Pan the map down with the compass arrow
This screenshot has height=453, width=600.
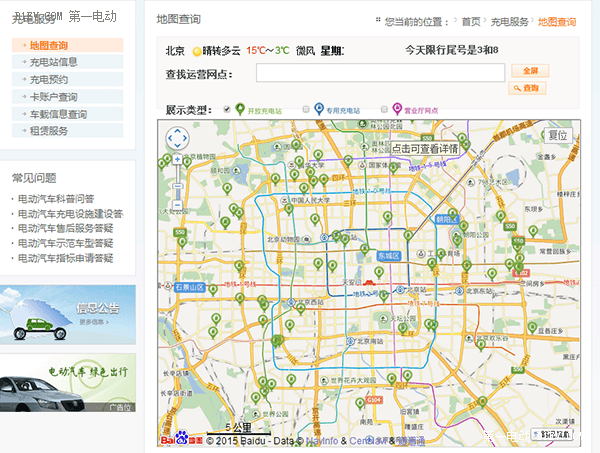[x=177, y=145]
